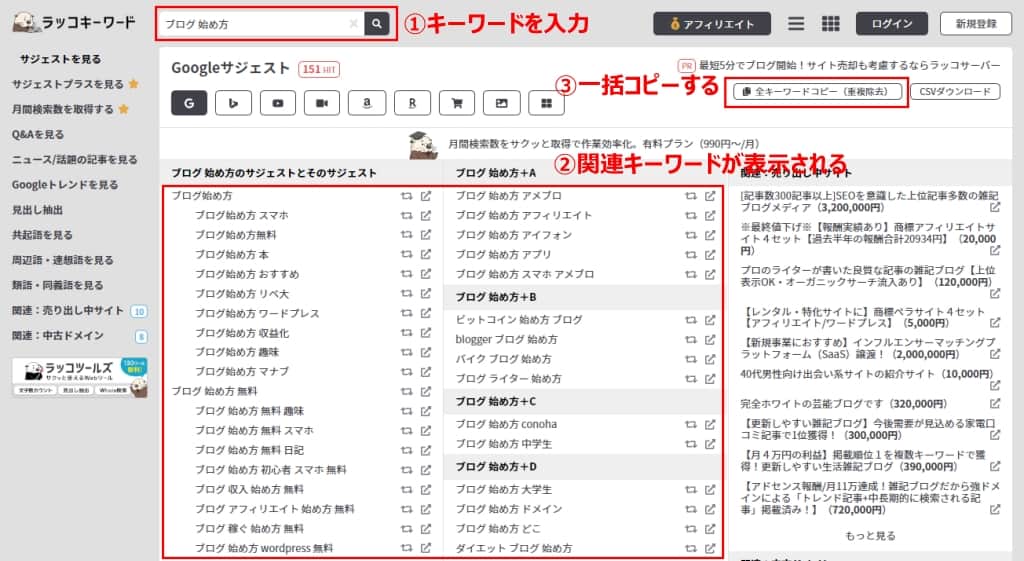
Task: Open the hamburger menu icon
Action: click(x=795, y=24)
